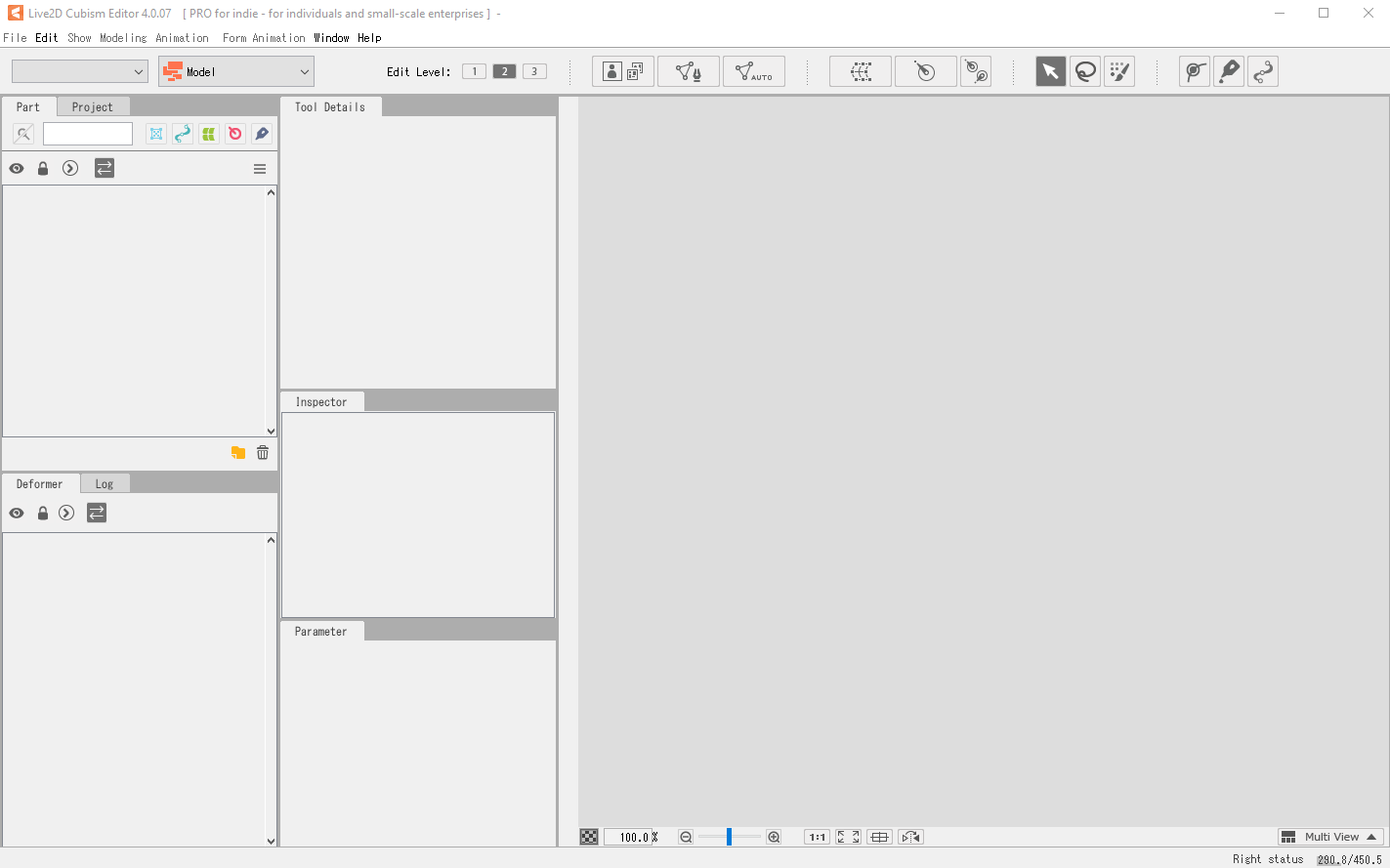Toggle the eye visibility in Part panel
This screenshot has height=868, width=1390.
coord(17,168)
